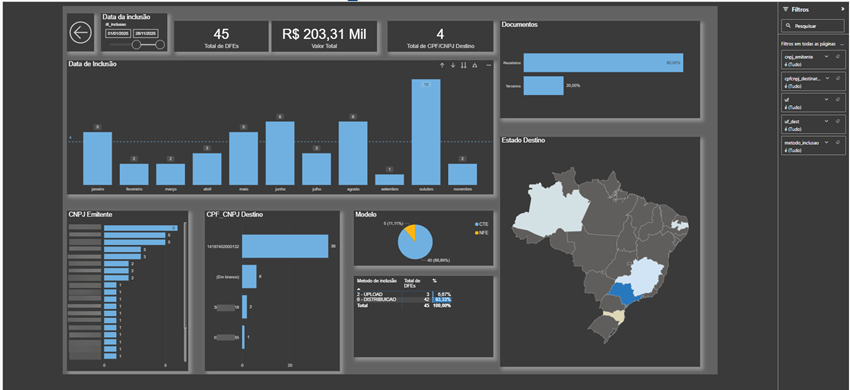Image resolution: width=850 pixels, height=390 pixels.
Task: Select the top bar in CNPJ Emitente
Action: click(x=140, y=228)
